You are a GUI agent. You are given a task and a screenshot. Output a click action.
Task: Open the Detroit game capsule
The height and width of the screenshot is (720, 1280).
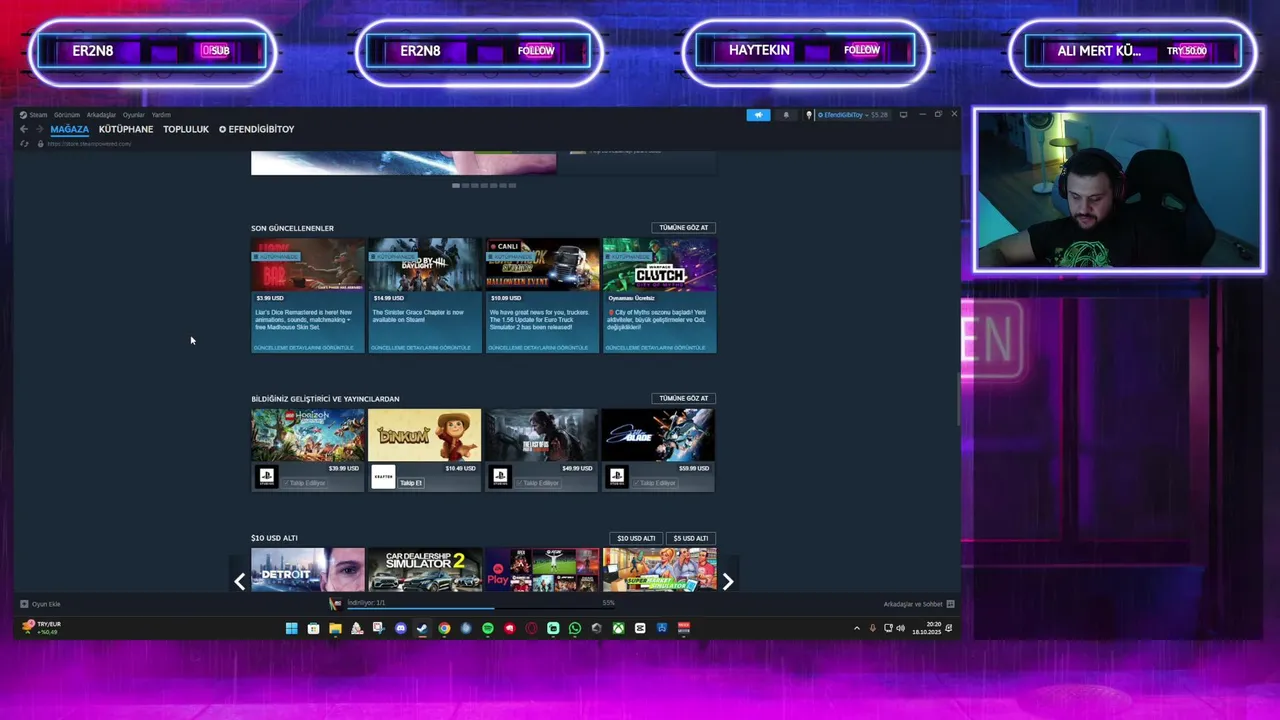tap(308, 570)
